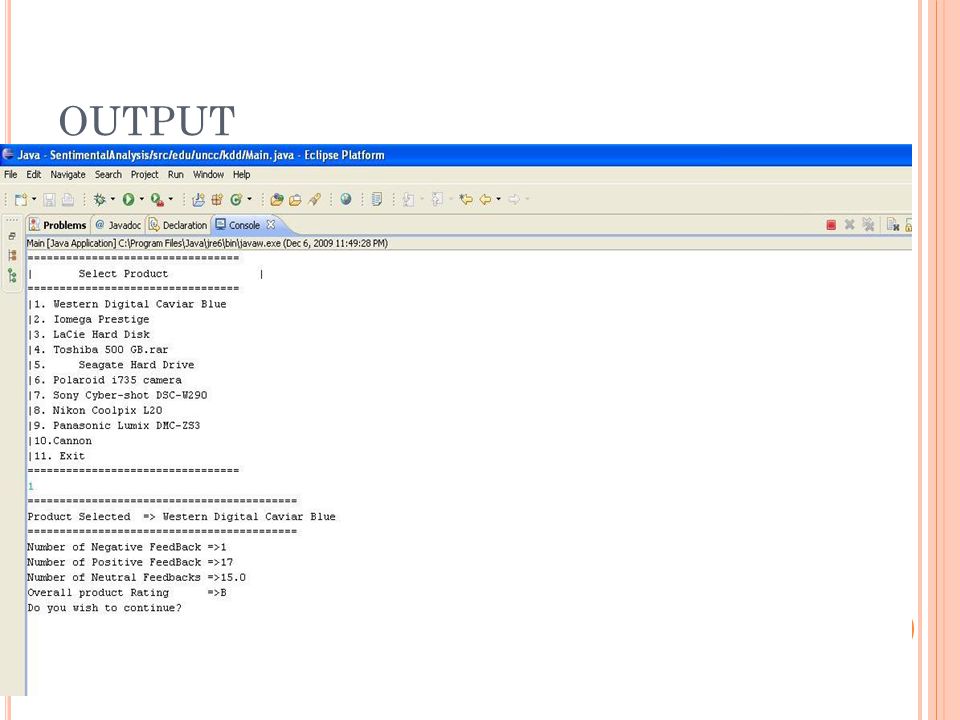This screenshot has width=960, height=720.
Task: Close the Console tab with X
Action: (271, 225)
